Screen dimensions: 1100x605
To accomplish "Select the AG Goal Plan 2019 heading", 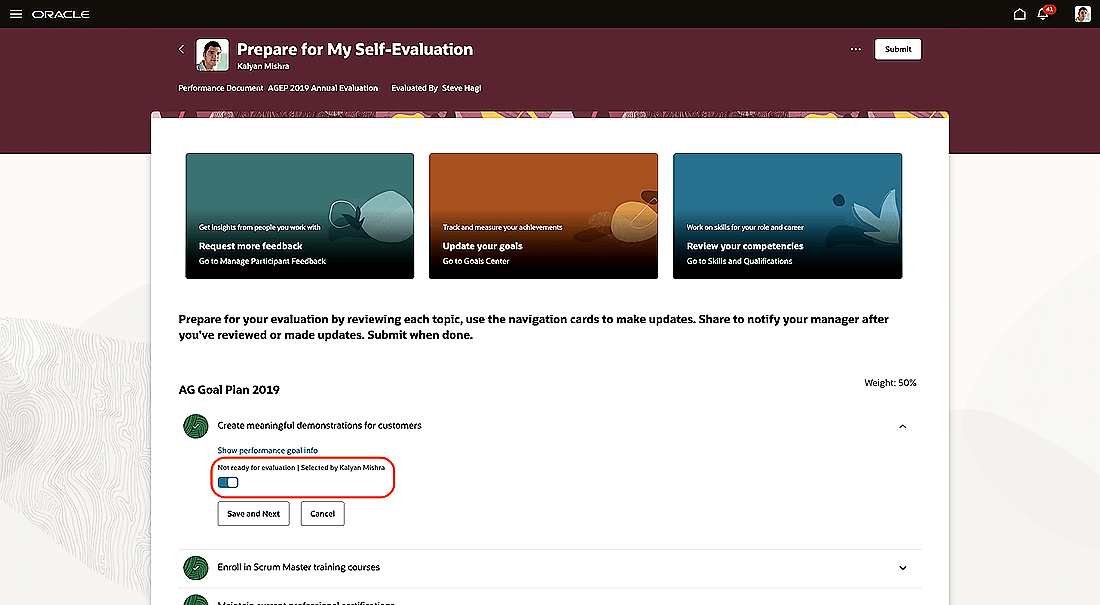I will [x=229, y=390].
